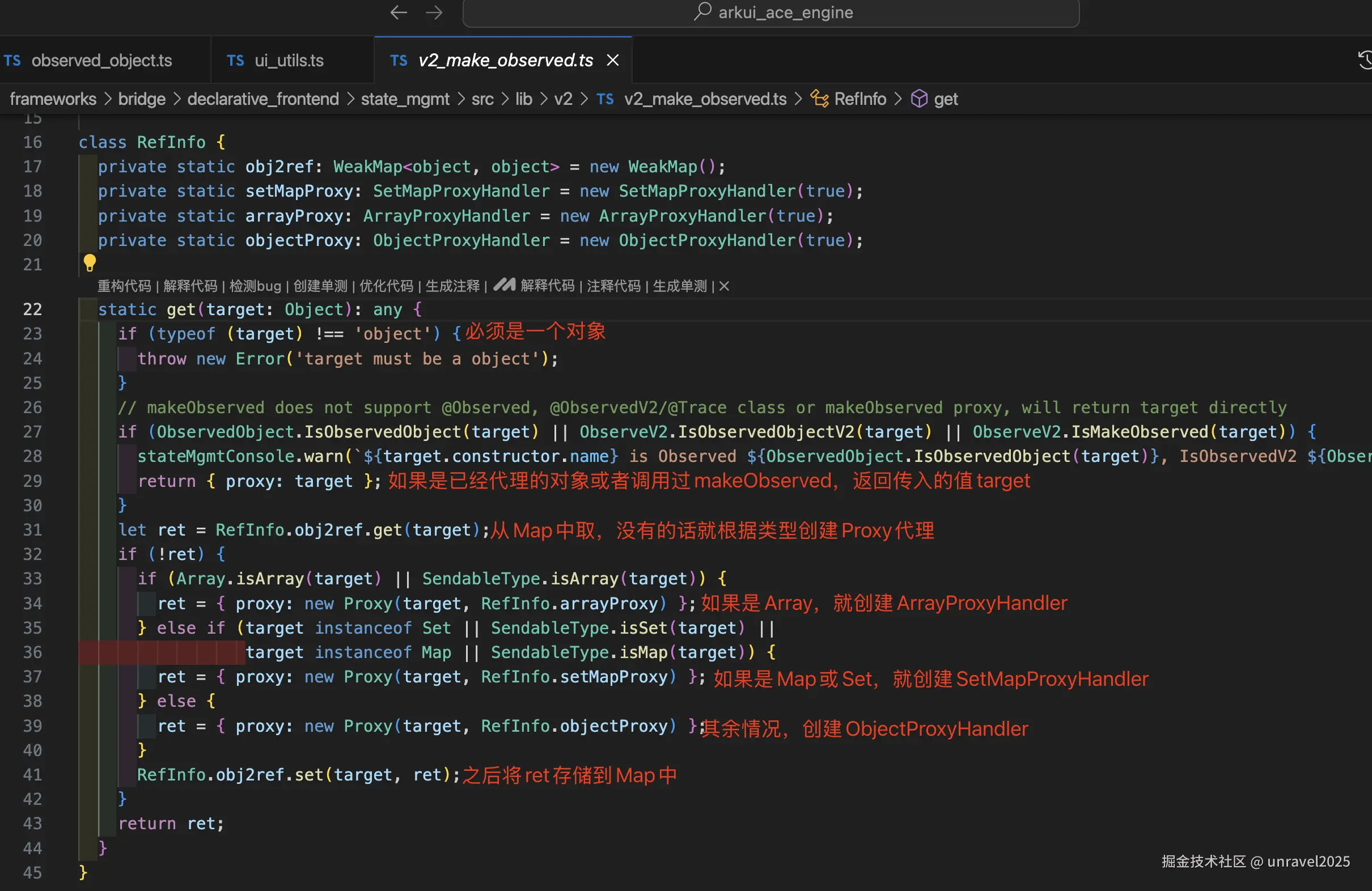Switch to the observed_object.ts tab

click(x=101, y=61)
